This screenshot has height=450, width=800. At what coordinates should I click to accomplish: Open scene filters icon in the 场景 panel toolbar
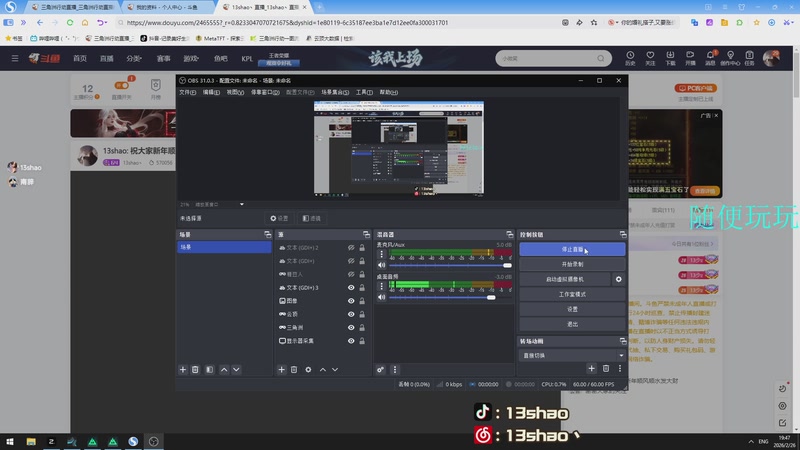tap(210, 369)
